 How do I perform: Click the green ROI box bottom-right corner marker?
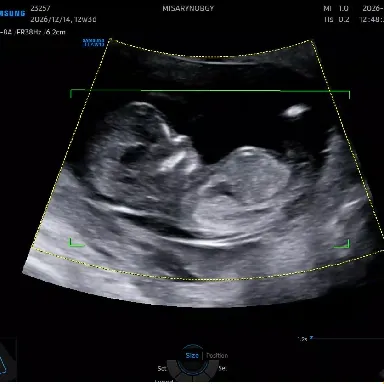tap(342, 244)
